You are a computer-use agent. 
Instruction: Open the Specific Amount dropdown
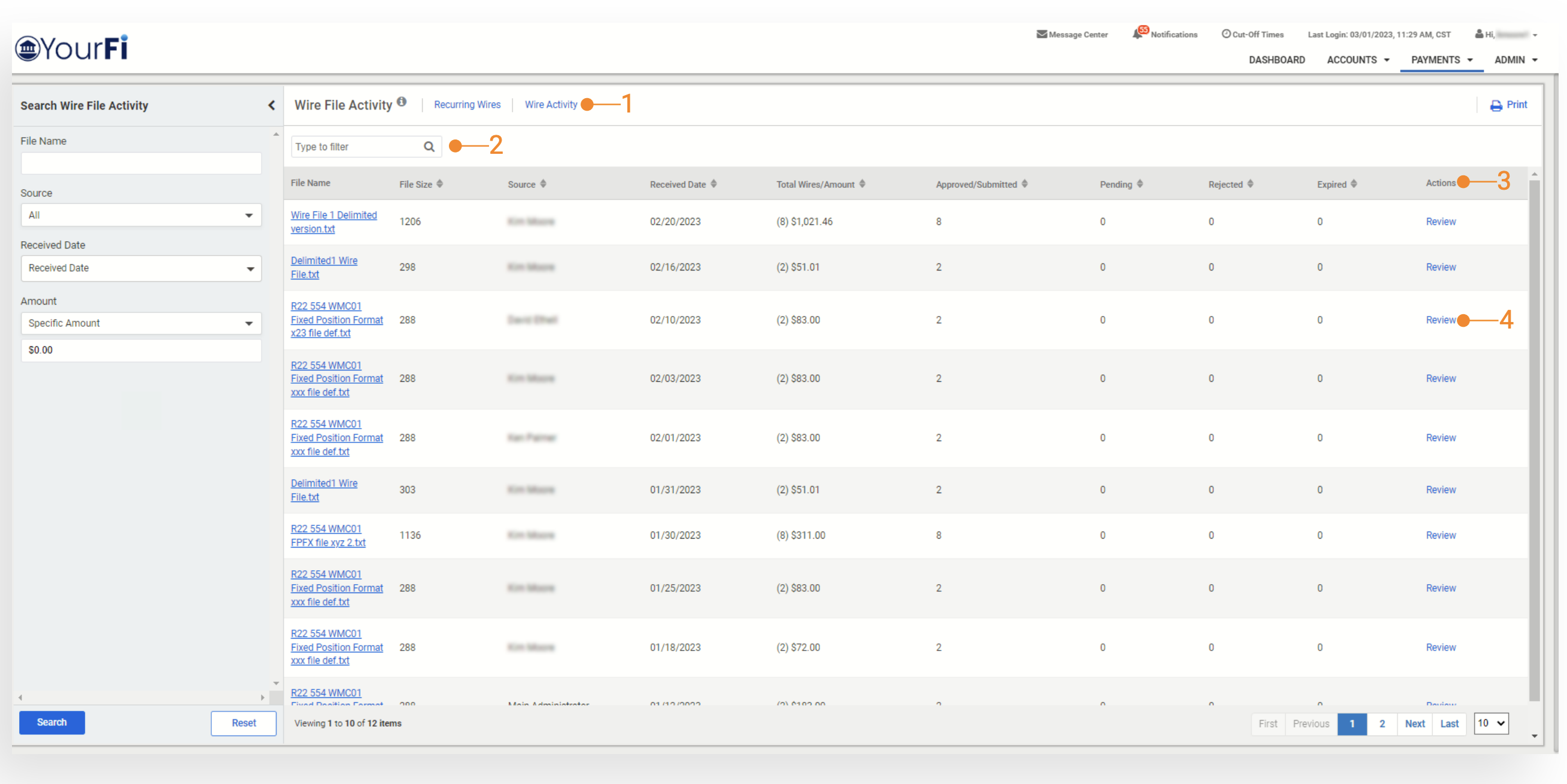pyautogui.click(x=141, y=323)
